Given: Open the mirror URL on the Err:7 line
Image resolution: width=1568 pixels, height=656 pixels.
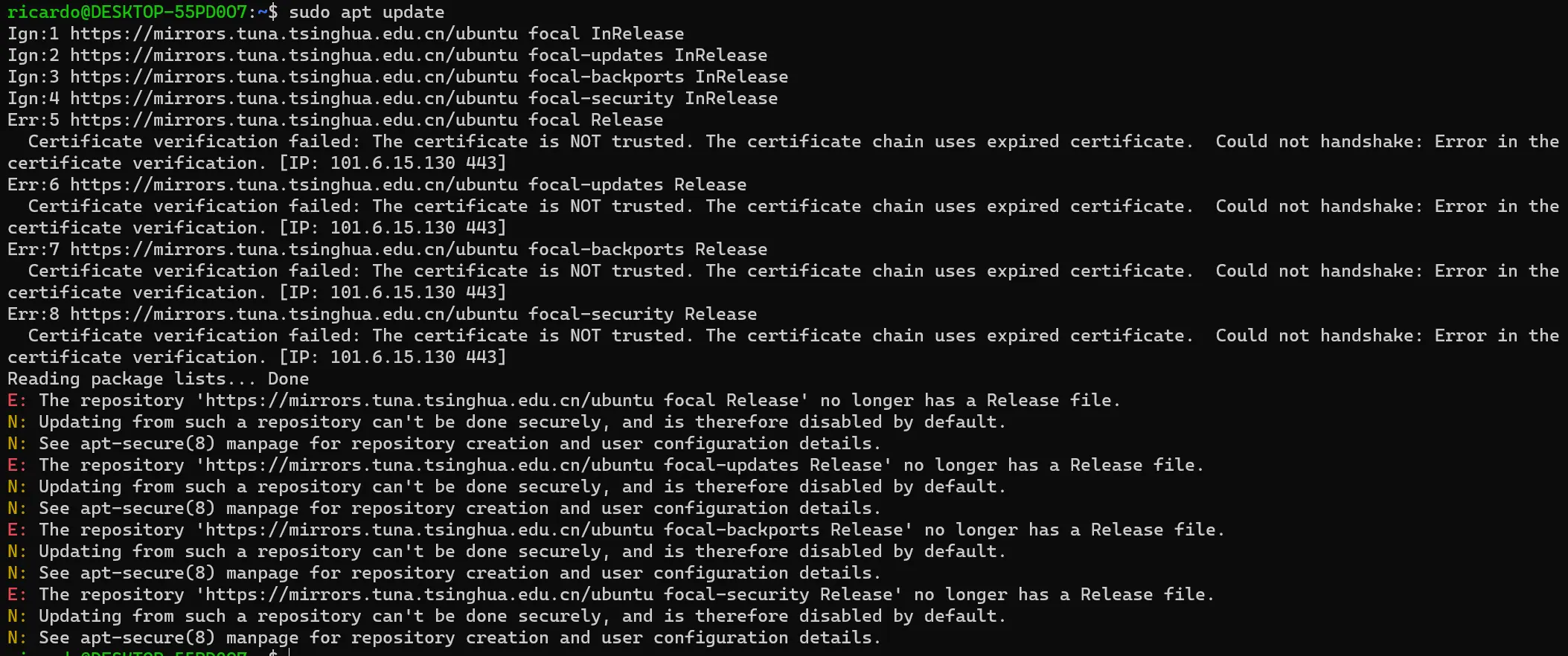Looking at the screenshot, I should coord(293,249).
